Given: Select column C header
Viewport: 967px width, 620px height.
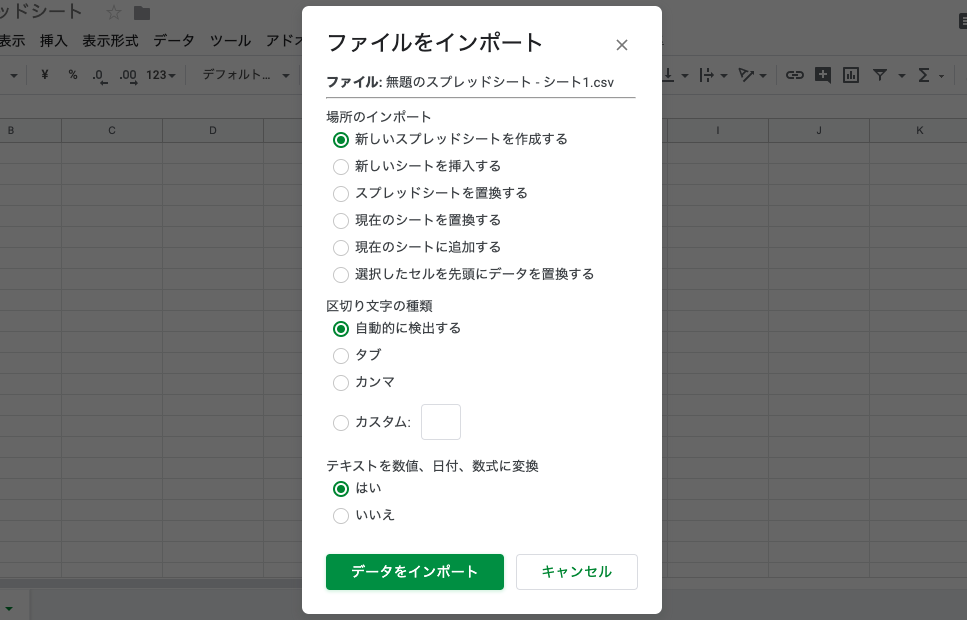Looking at the screenshot, I should pyautogui.click(x=112, y=130).
